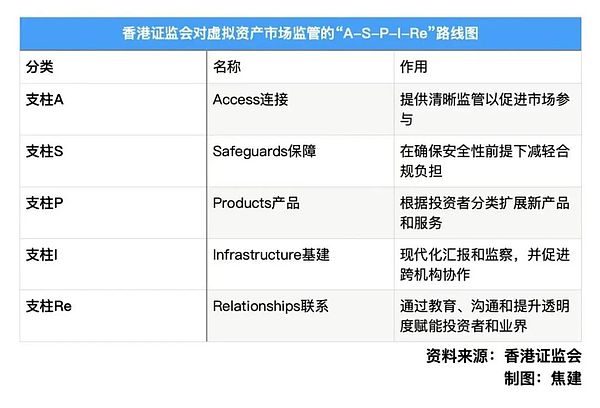600x408 pixels.
Task: Select the 现代化汇报和监察 description cell
Action: (484, 266)
